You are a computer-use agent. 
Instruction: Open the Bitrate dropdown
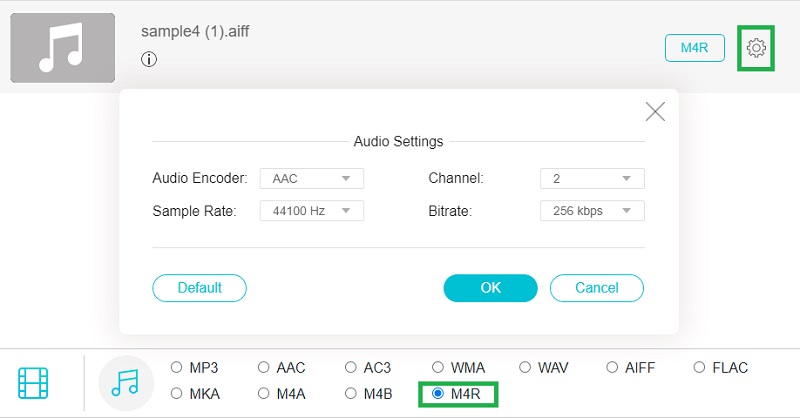(x=591, y=211)
